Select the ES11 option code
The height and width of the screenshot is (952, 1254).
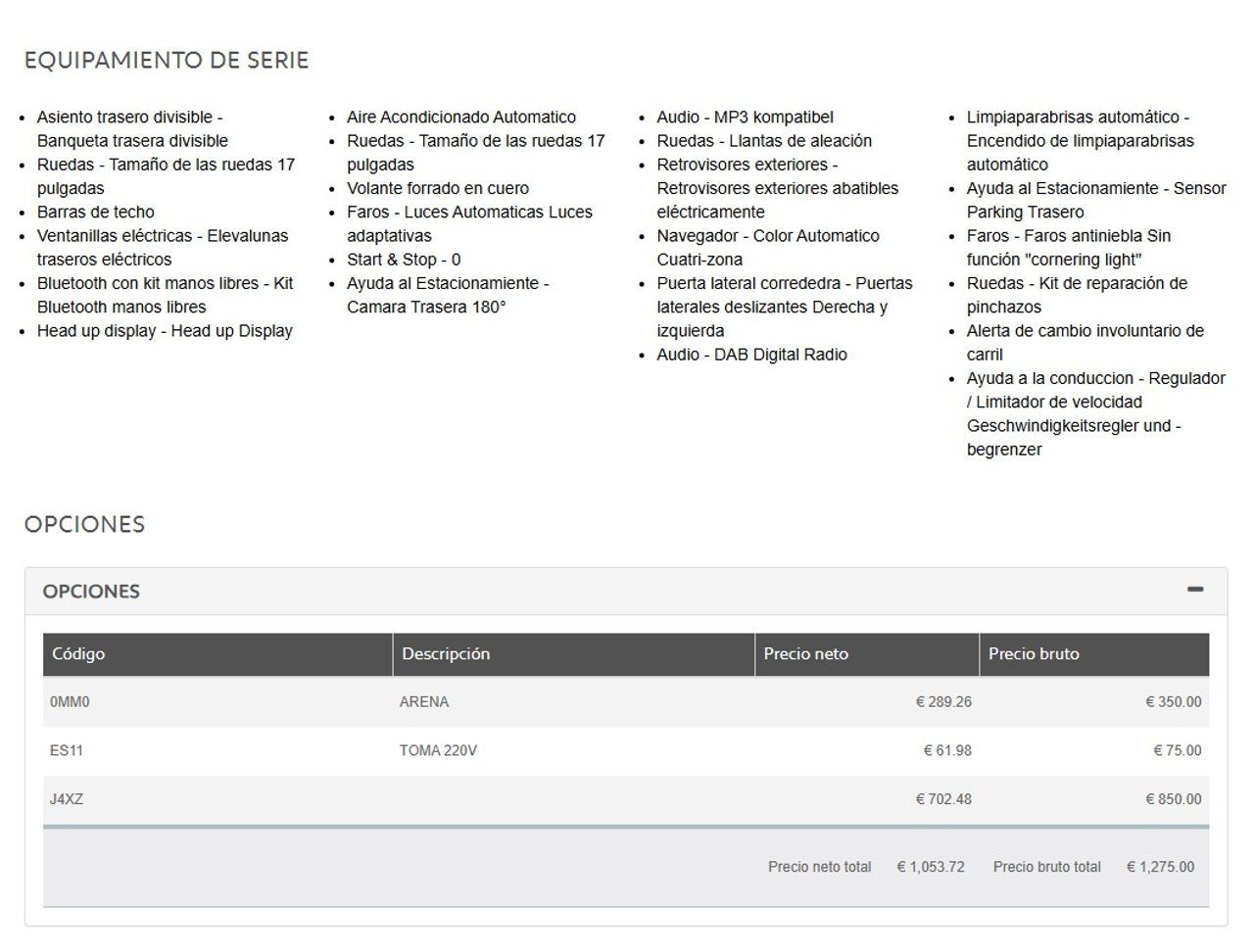[x=67, y=751]
